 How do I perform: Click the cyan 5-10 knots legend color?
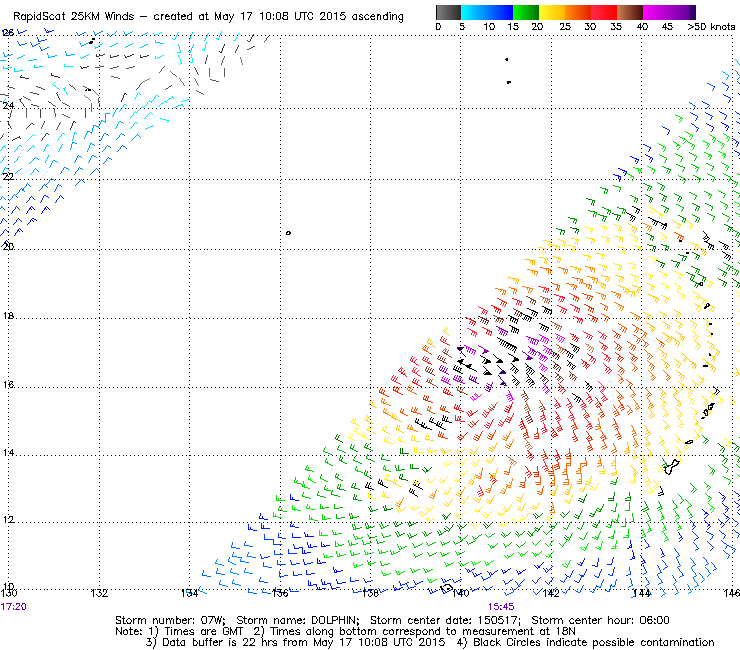pyautogui.click(x=473, y=12)
